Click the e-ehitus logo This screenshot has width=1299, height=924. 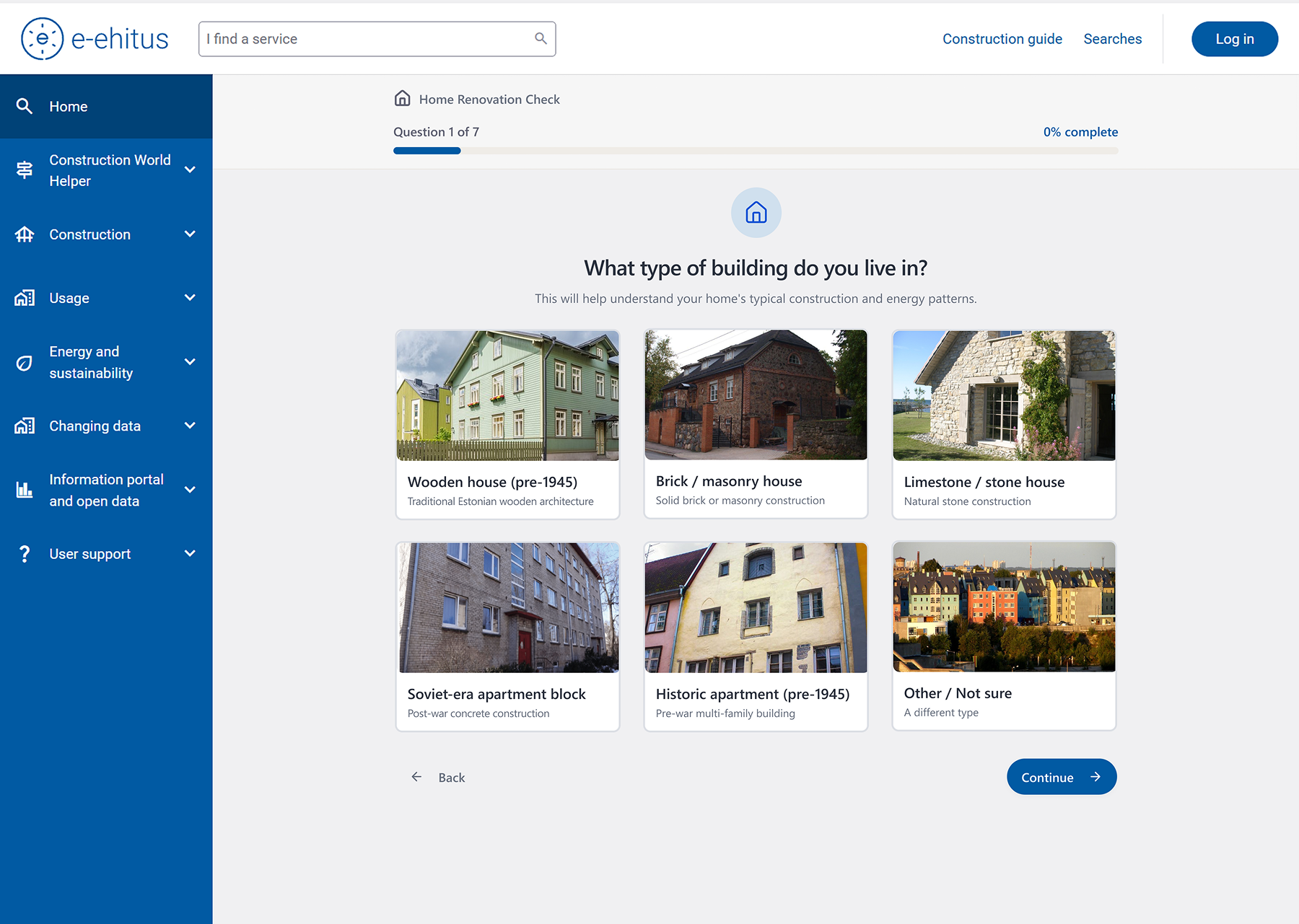point(95,39)
